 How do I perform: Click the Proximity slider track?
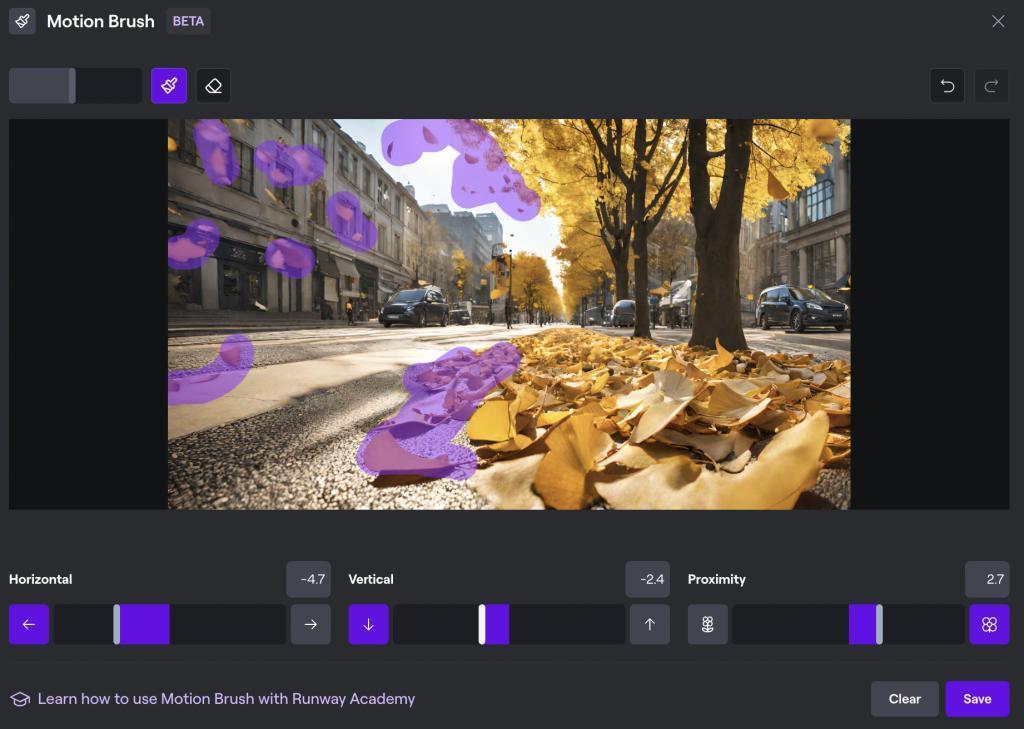pyautogui.click(x=848, y=624)
